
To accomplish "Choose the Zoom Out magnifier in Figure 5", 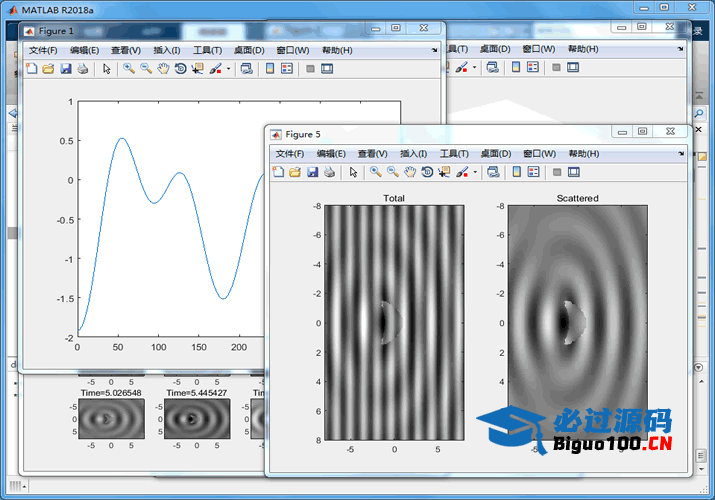I will point(392,172).
